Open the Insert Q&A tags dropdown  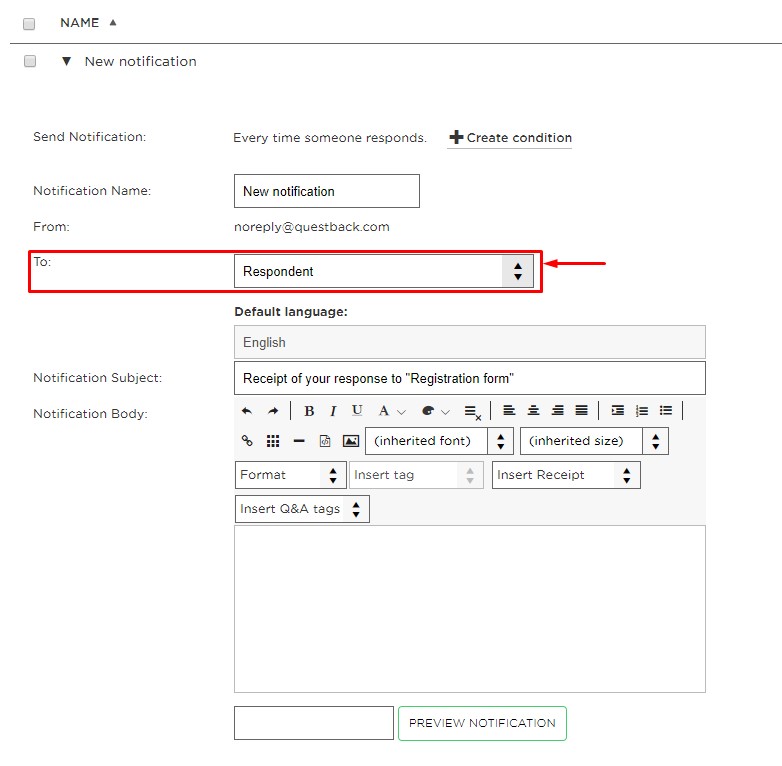(302, 509)
